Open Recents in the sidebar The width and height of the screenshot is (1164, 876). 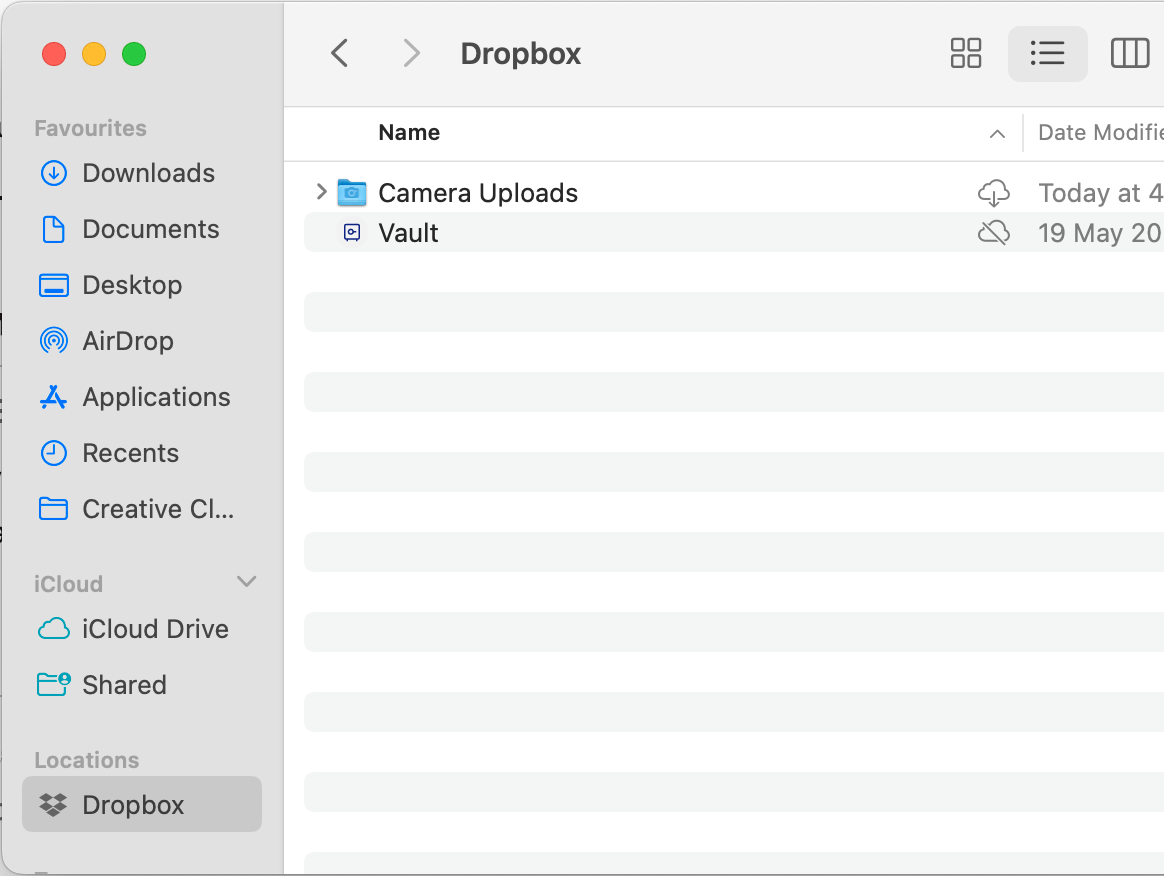click(x=142, y=453)
